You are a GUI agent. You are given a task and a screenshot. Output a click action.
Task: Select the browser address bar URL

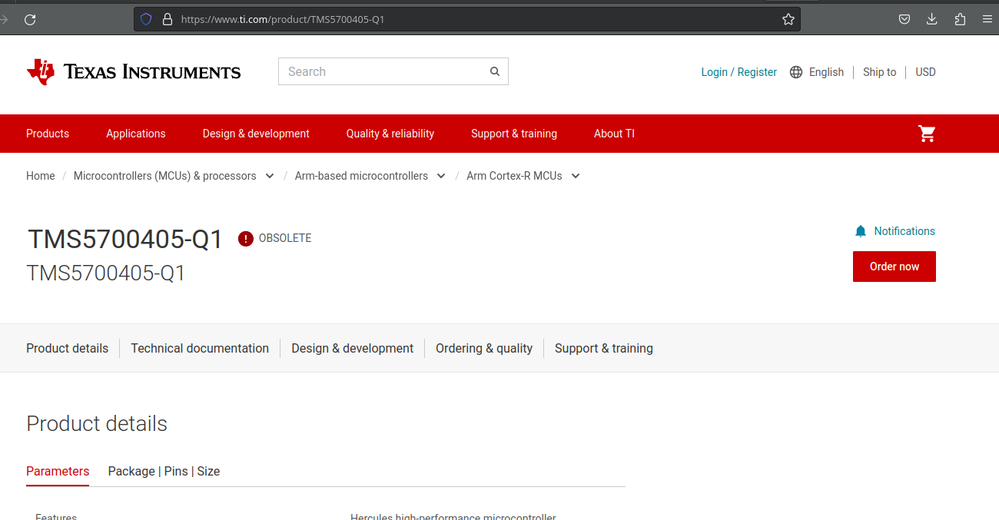click(x=282, y=20)
